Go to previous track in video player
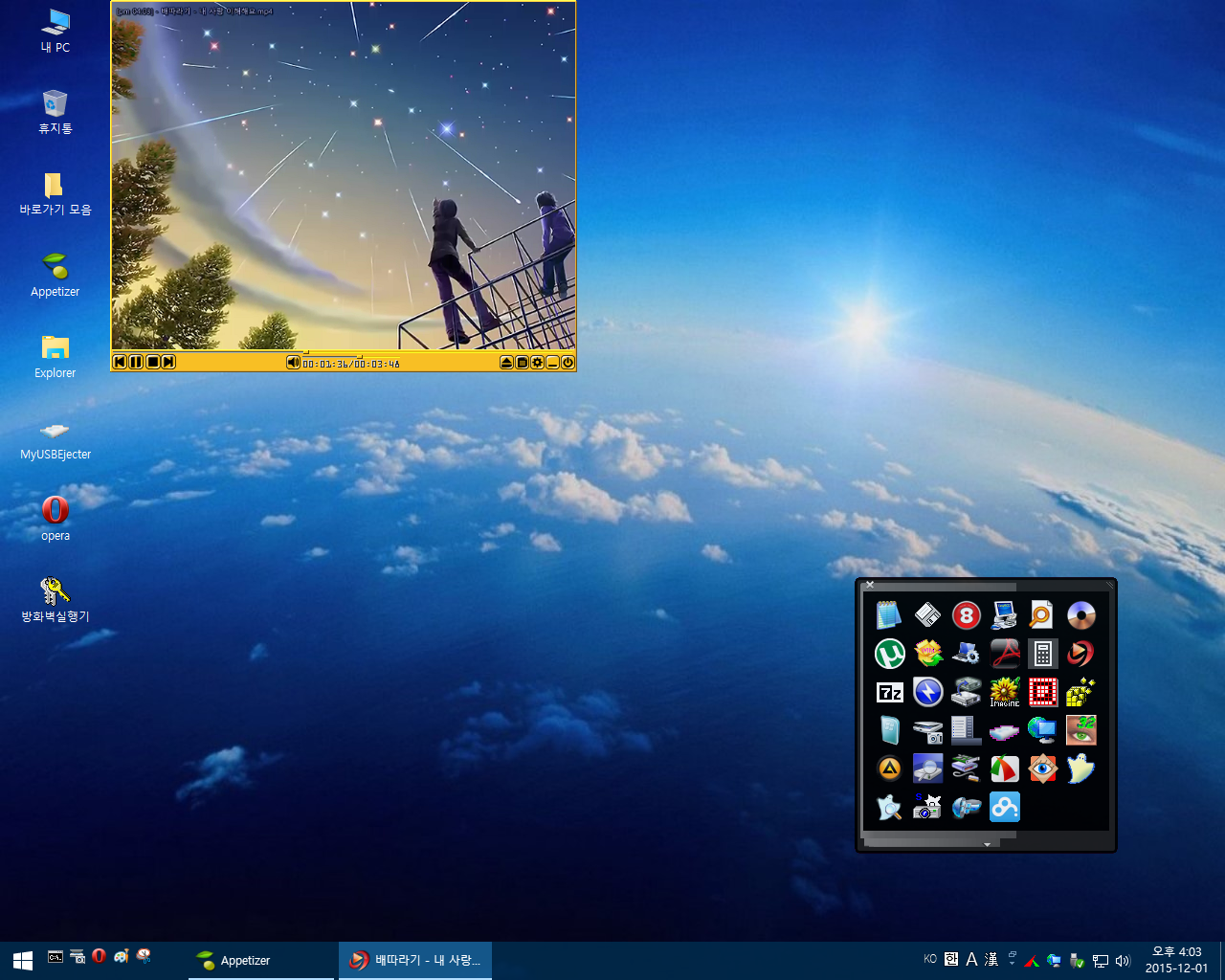 click(120, 362)
